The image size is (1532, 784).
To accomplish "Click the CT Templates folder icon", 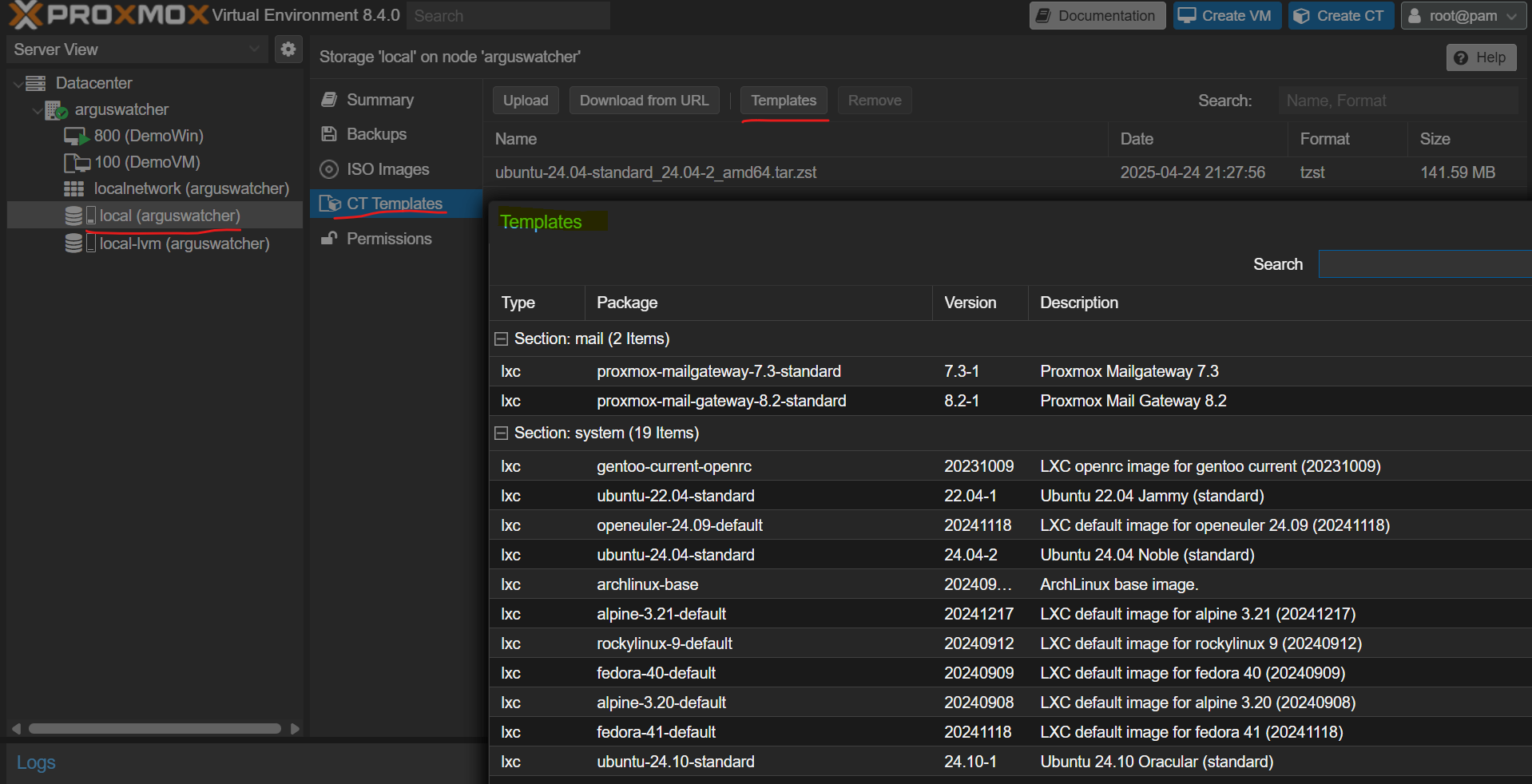I will coord(330,204).
